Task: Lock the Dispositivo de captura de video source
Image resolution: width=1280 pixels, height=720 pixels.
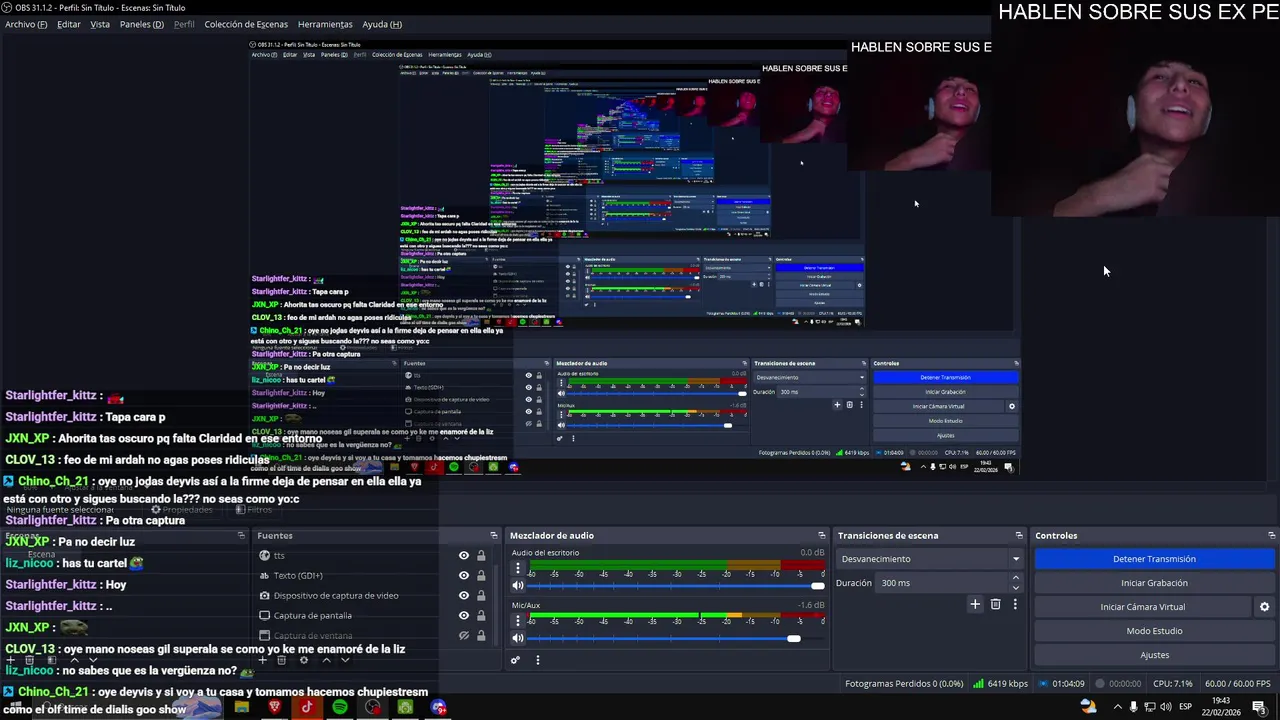Action: (481, 596)
